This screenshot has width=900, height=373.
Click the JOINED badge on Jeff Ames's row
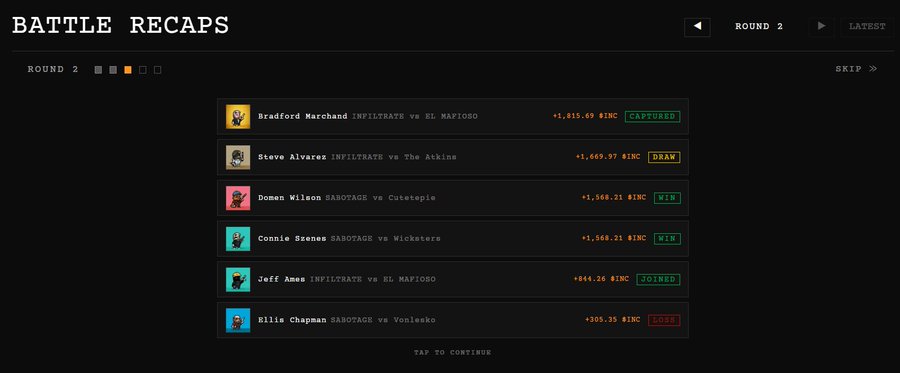(658, 279)
